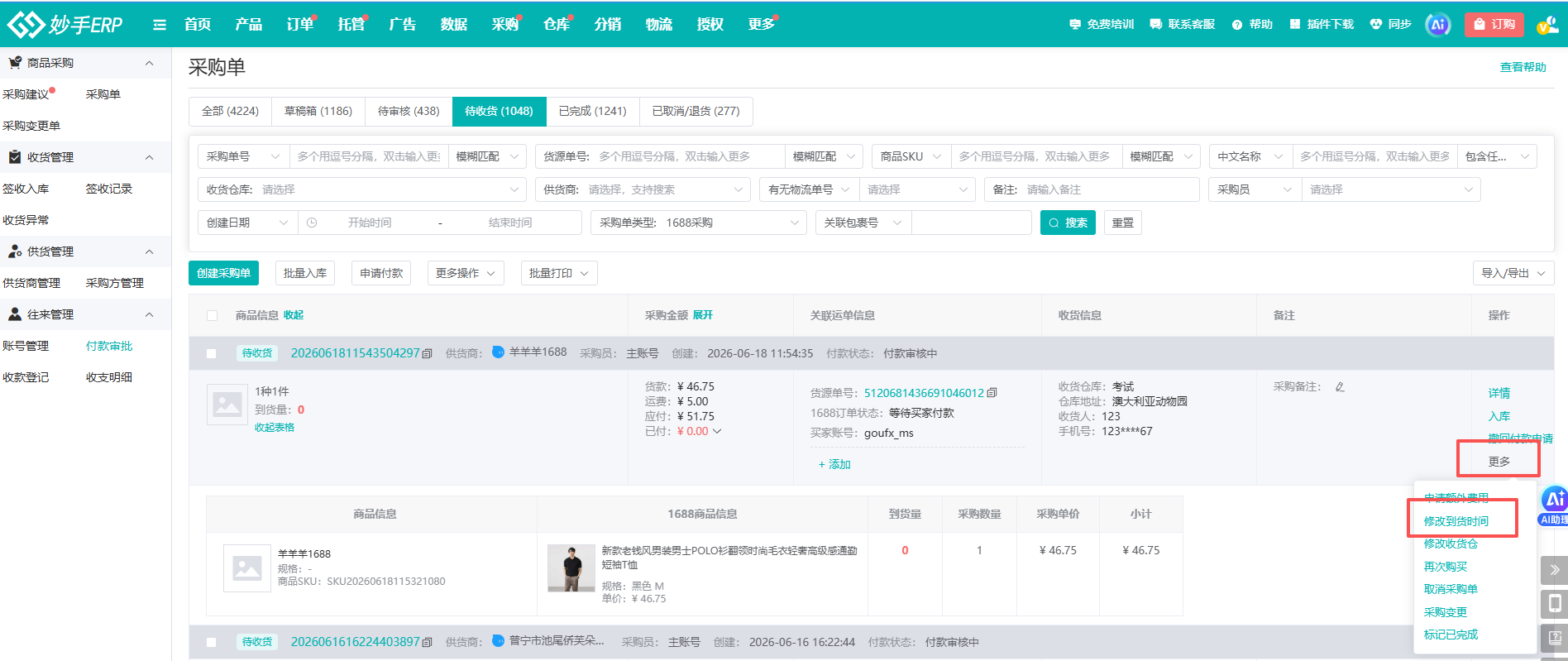Open the 商品SKU field dropdown
This screenshot has height=661, width=1568.
point(911,156)
